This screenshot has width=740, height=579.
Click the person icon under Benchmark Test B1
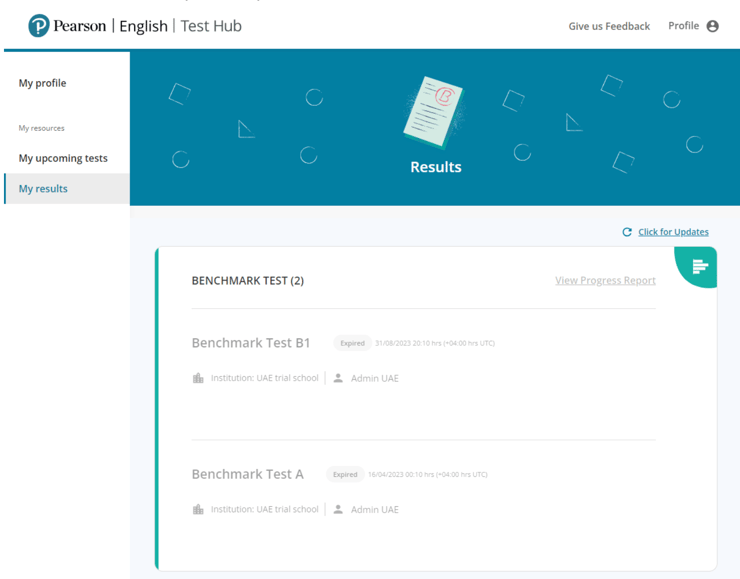[x=338, y=378]
